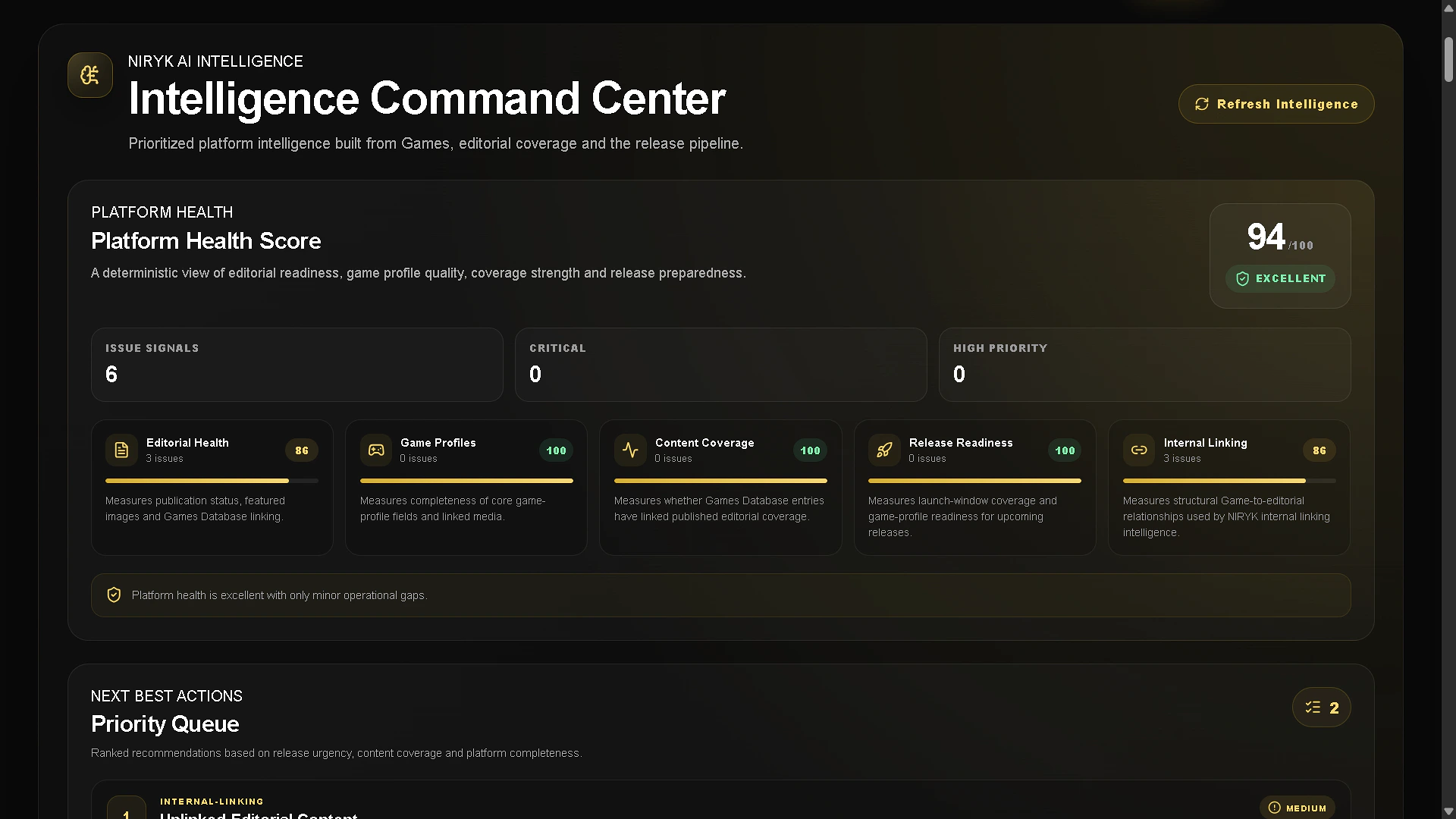Click the Game Profiles score 100 badge

556,450
